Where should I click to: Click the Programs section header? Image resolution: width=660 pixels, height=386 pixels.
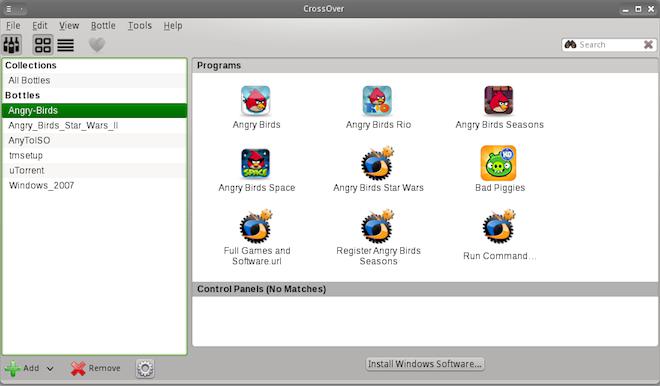425,66
